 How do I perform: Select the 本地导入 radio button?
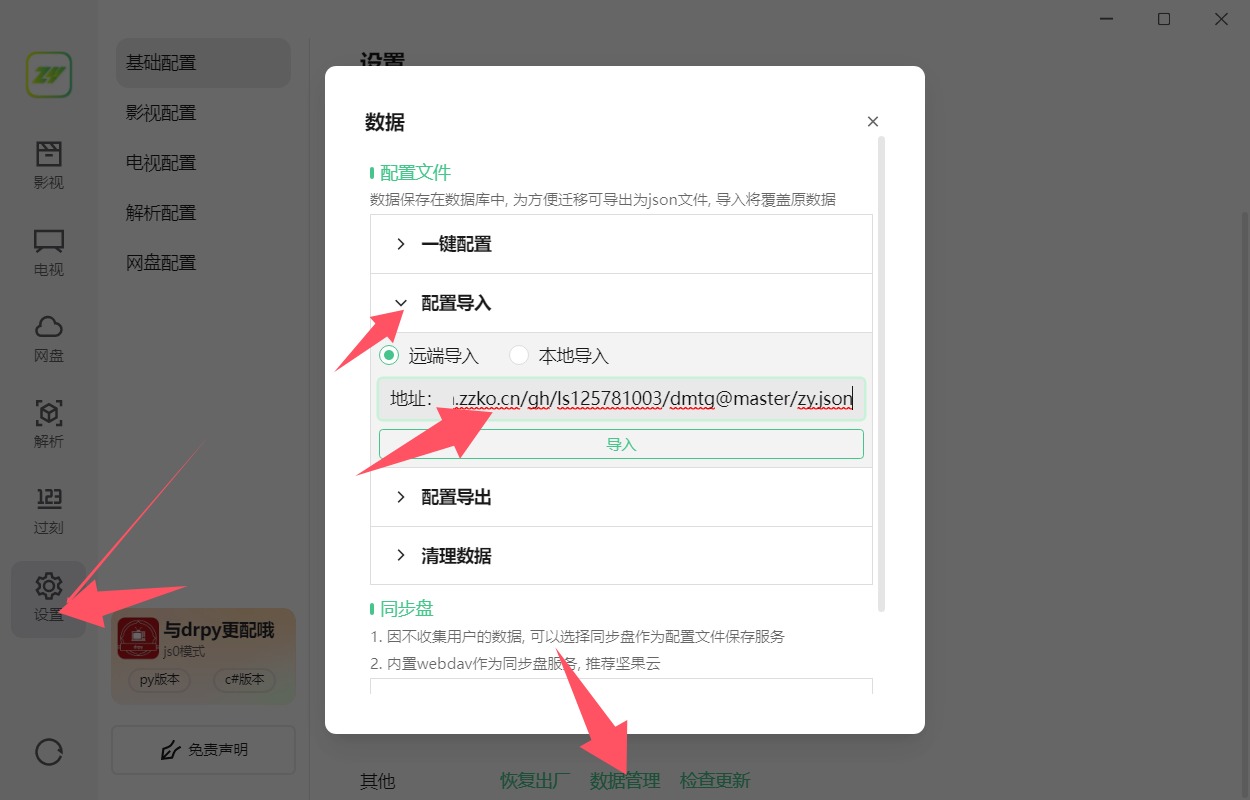click(519, 355)
